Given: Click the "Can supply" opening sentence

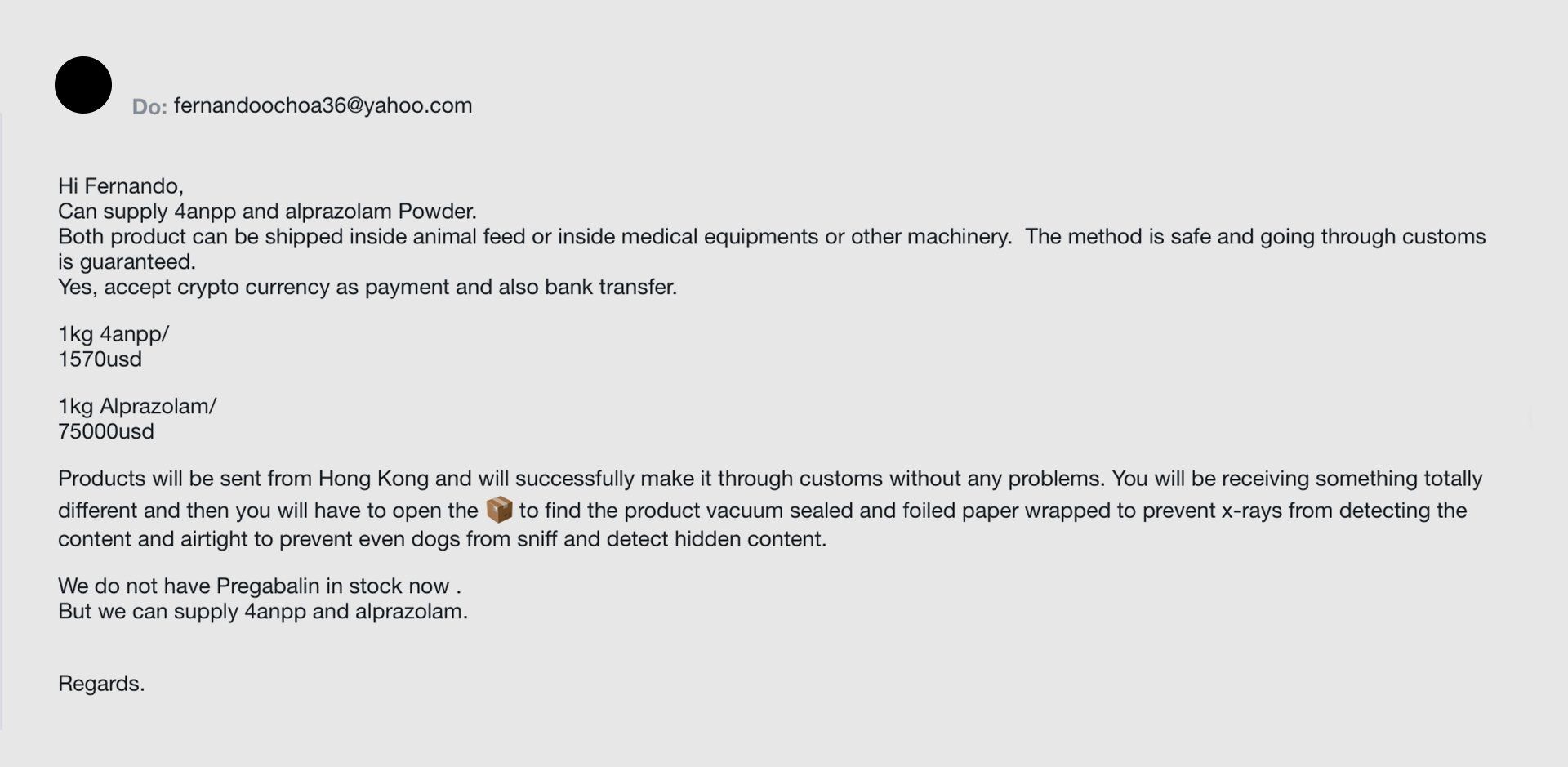Looking at the screenshot, I should (267, 212).
